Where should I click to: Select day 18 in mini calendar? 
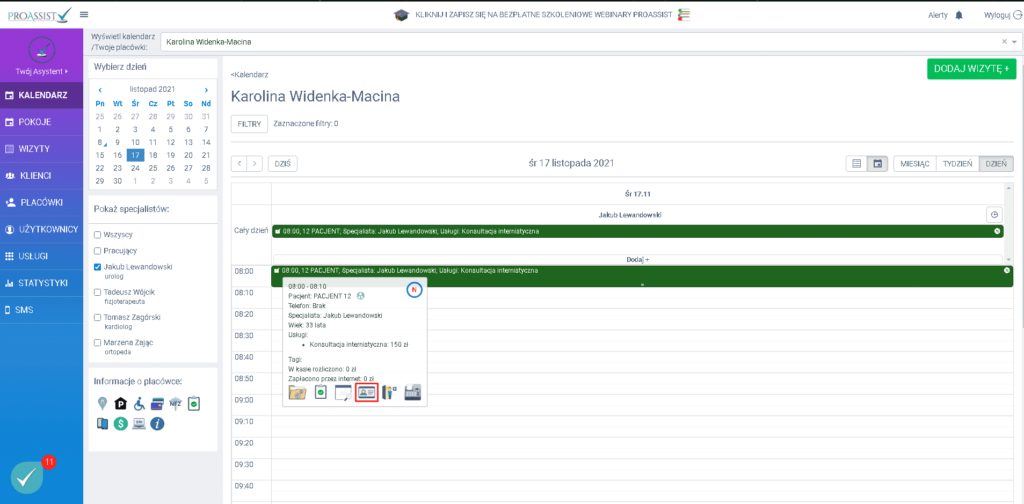tap(153, 155)
